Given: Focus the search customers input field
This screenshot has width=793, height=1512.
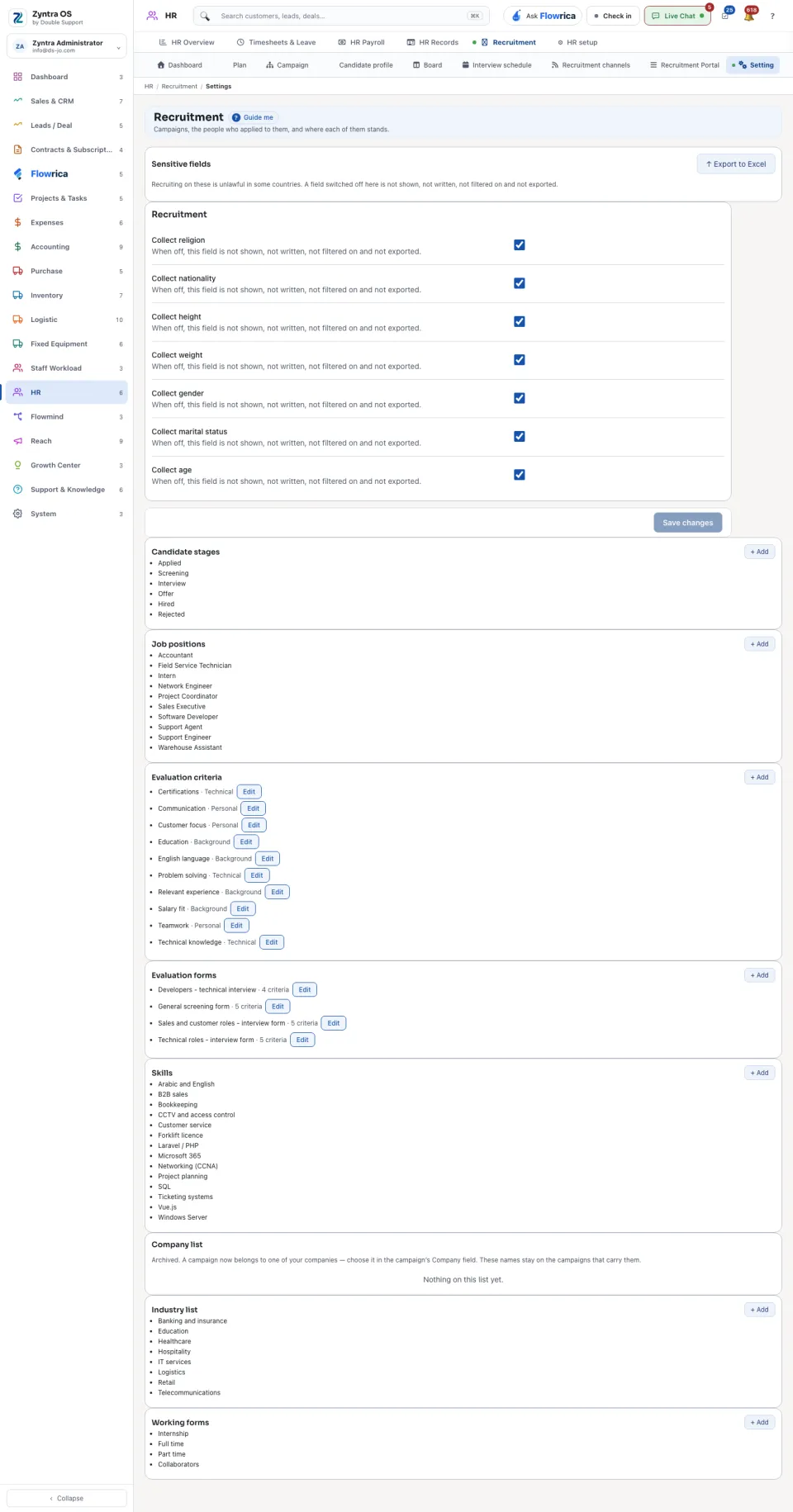Looking at the screenshot, I should [341, 16].
